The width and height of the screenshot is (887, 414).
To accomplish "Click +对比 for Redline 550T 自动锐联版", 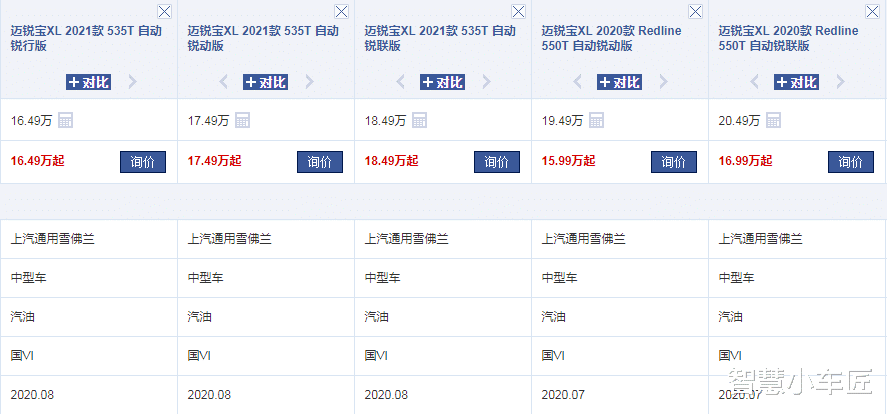I will [x=796, y=82].
